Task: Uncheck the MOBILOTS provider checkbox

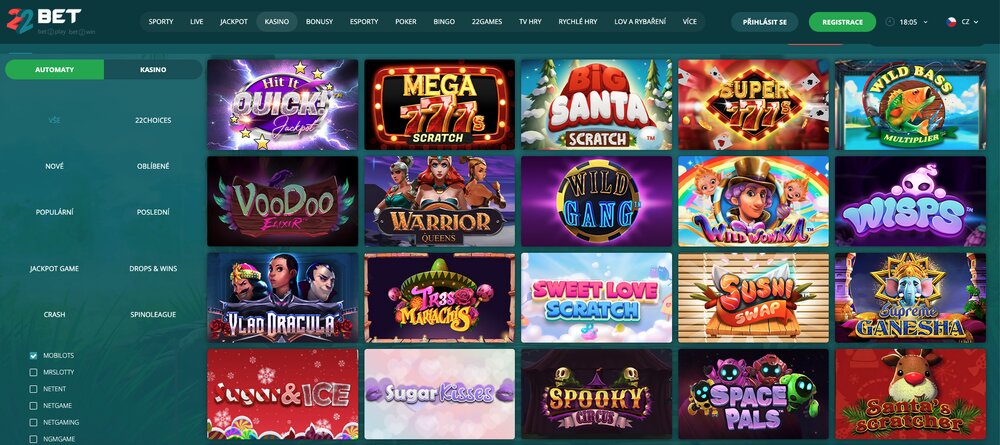Action: 34,355
